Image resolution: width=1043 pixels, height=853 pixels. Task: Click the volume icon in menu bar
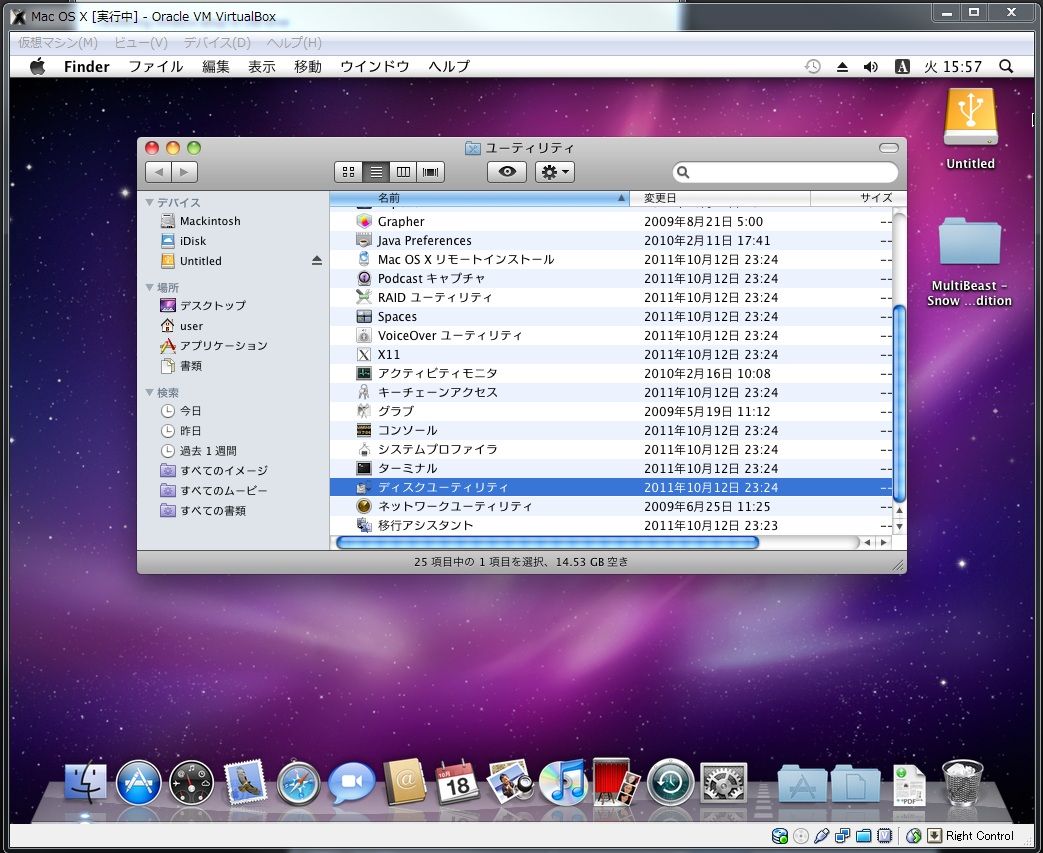click(870, 67)
